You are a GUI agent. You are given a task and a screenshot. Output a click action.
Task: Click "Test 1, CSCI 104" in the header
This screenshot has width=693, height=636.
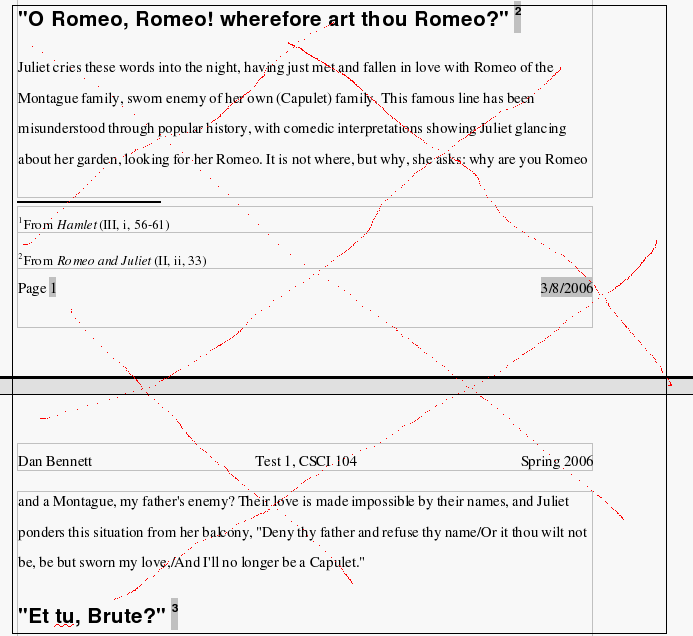pos(306,461)
